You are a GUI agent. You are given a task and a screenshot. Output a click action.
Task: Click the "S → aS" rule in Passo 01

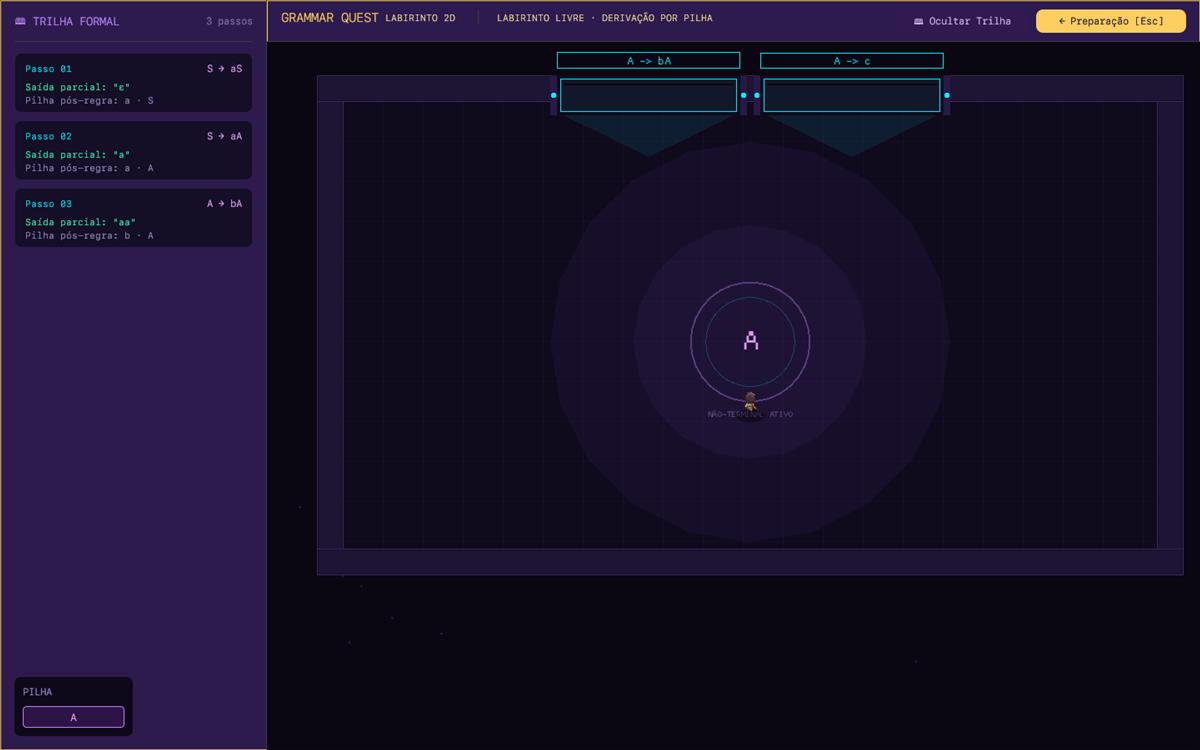[225, 69]
